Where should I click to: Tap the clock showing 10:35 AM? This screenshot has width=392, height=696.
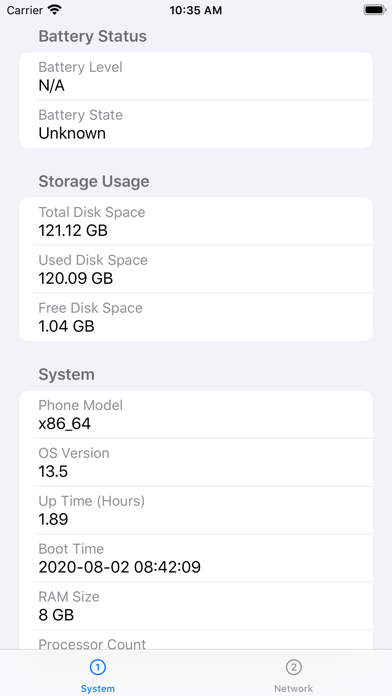[x=196, y=10]
